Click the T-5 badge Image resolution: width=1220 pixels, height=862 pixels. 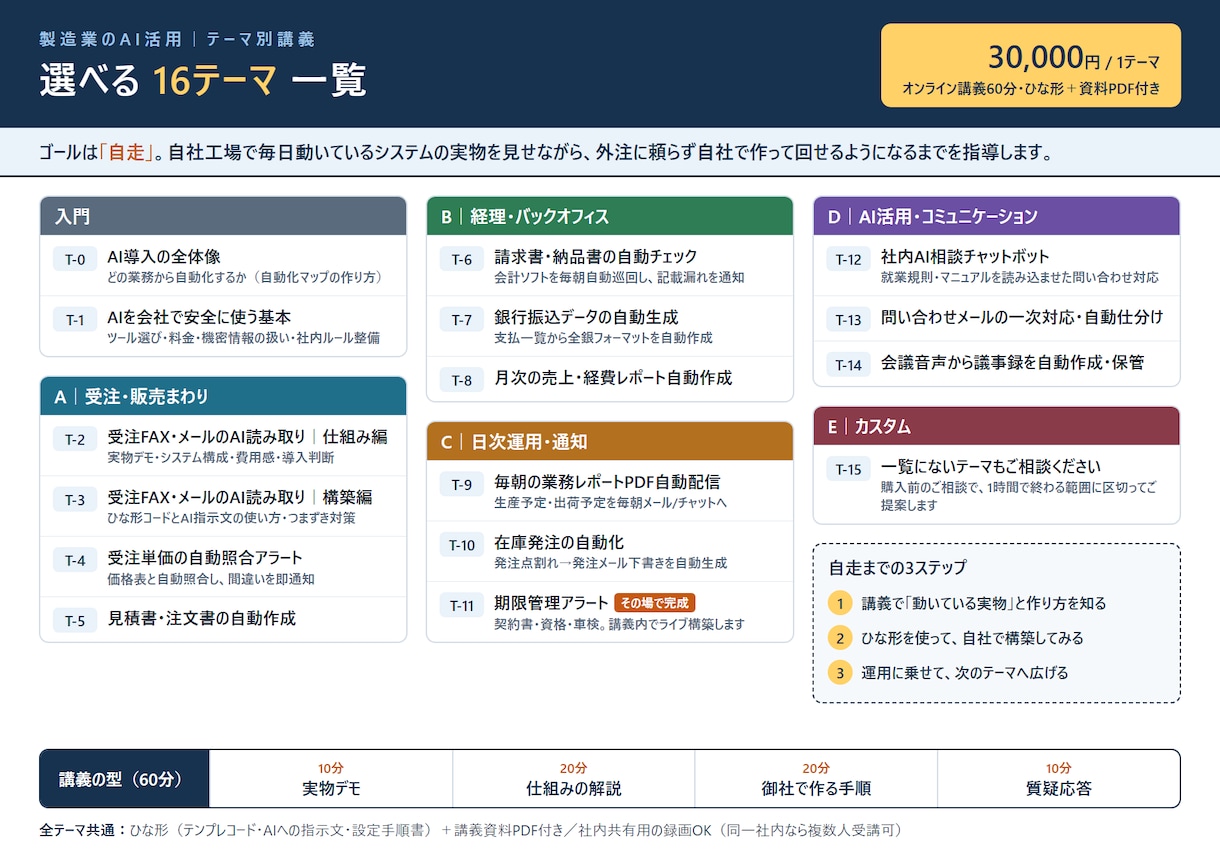coord(75,620)
